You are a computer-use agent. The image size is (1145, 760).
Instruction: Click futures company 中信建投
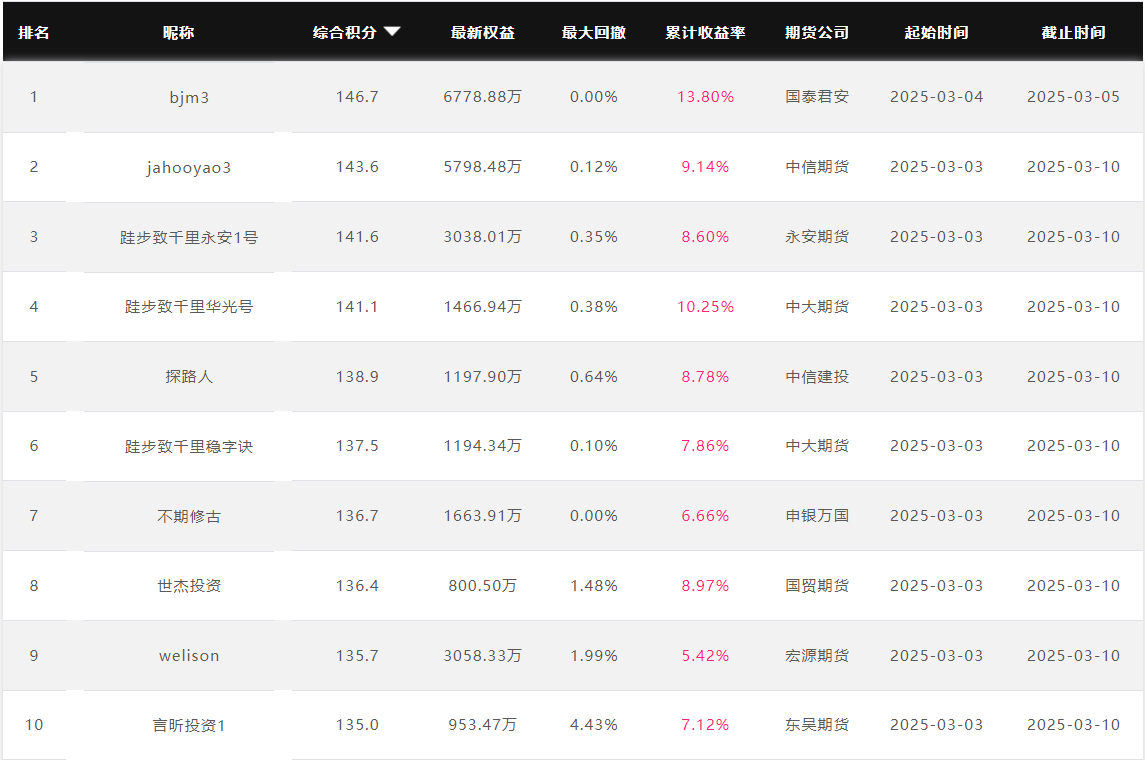[x=817, y=377]
